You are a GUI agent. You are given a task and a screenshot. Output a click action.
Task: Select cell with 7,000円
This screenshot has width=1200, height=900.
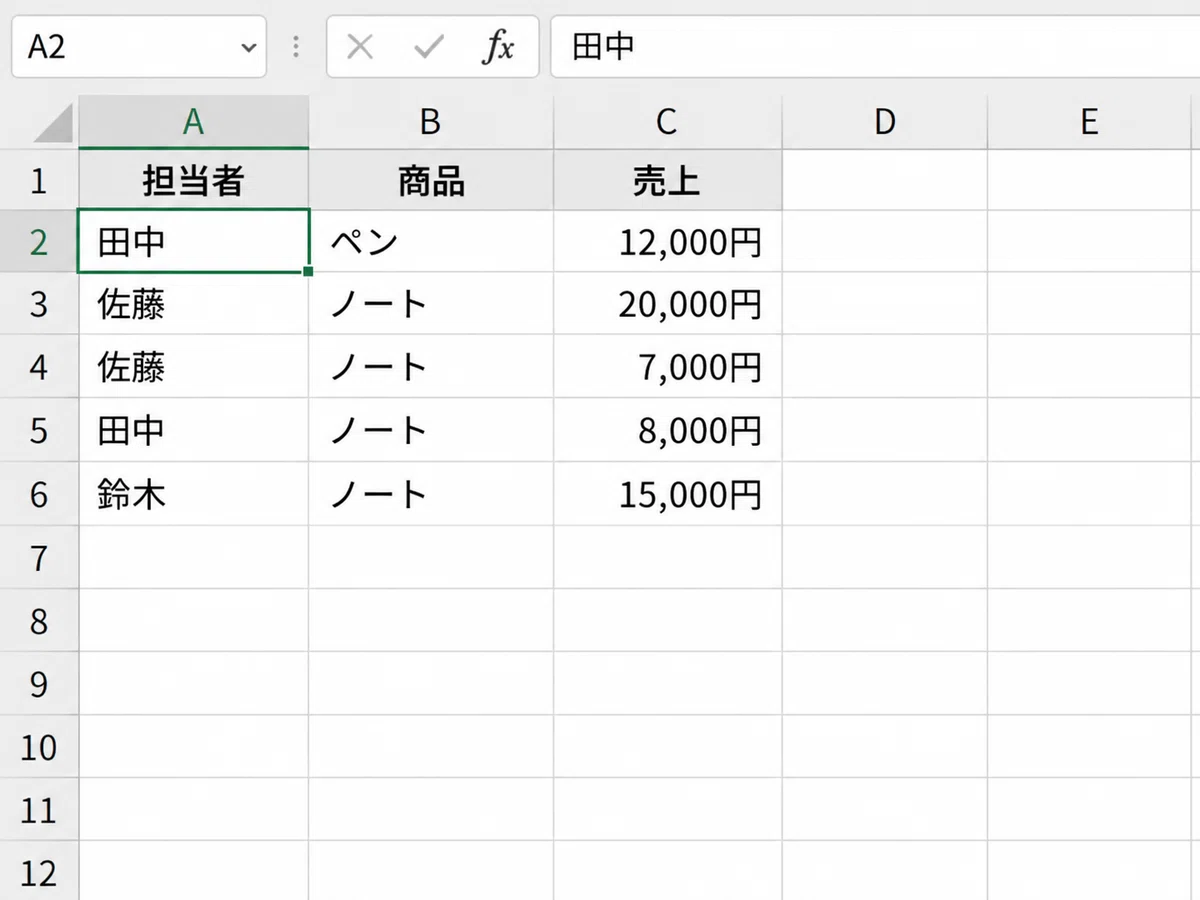(668, 367)
